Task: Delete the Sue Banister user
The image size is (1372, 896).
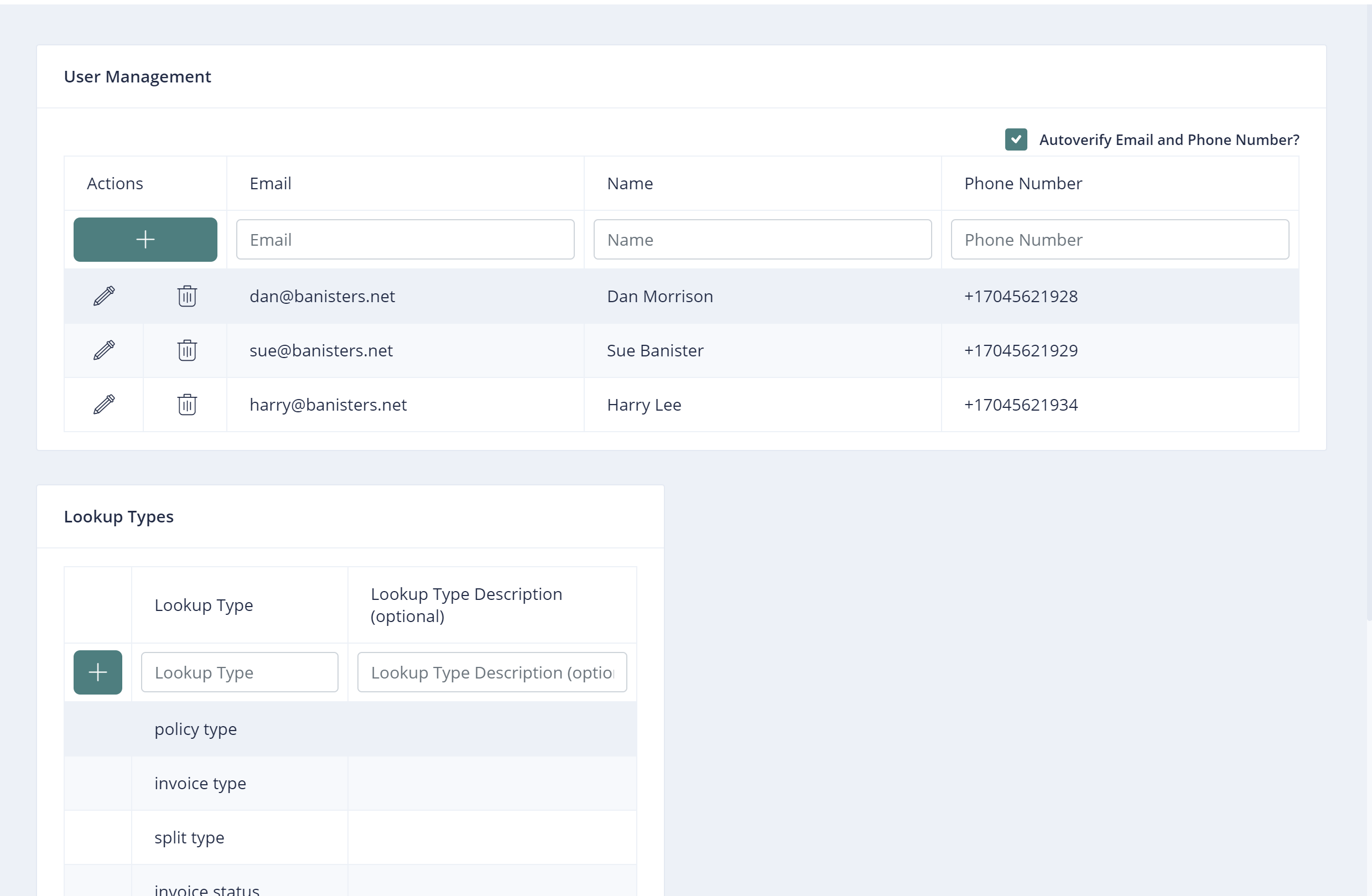Action: [187, 350]
